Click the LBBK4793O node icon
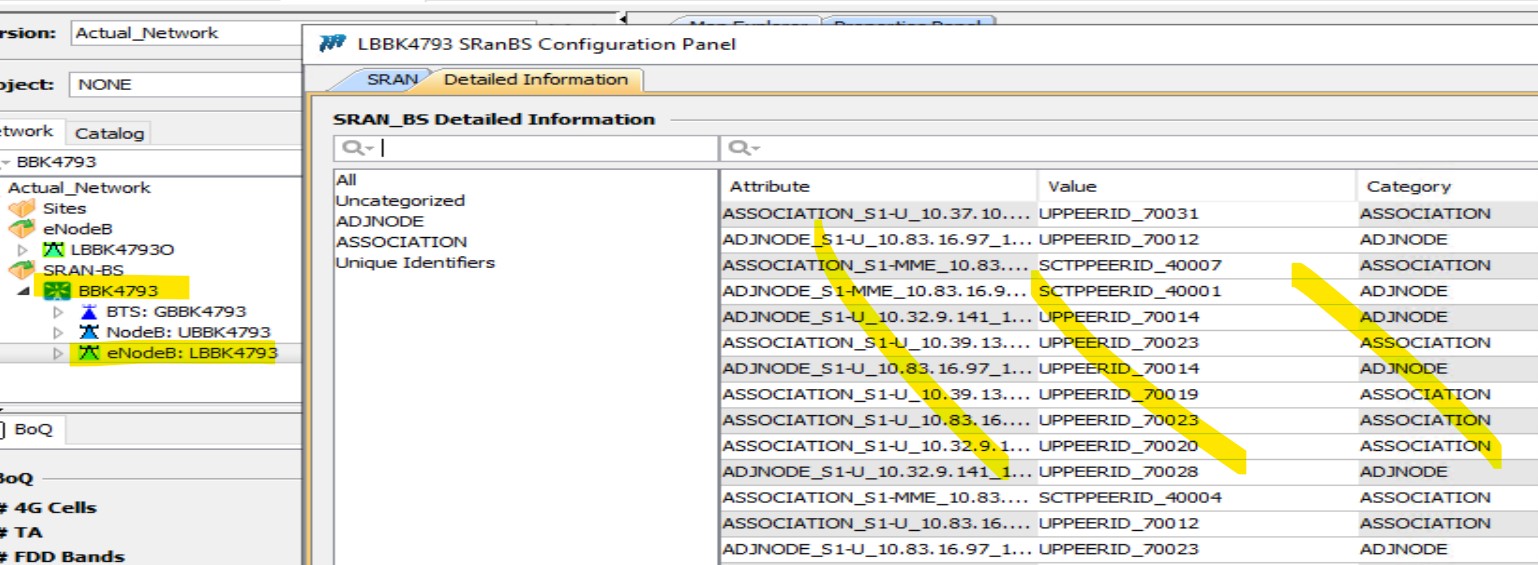The width and height of the screenshot is (1538, 565). 53,249
